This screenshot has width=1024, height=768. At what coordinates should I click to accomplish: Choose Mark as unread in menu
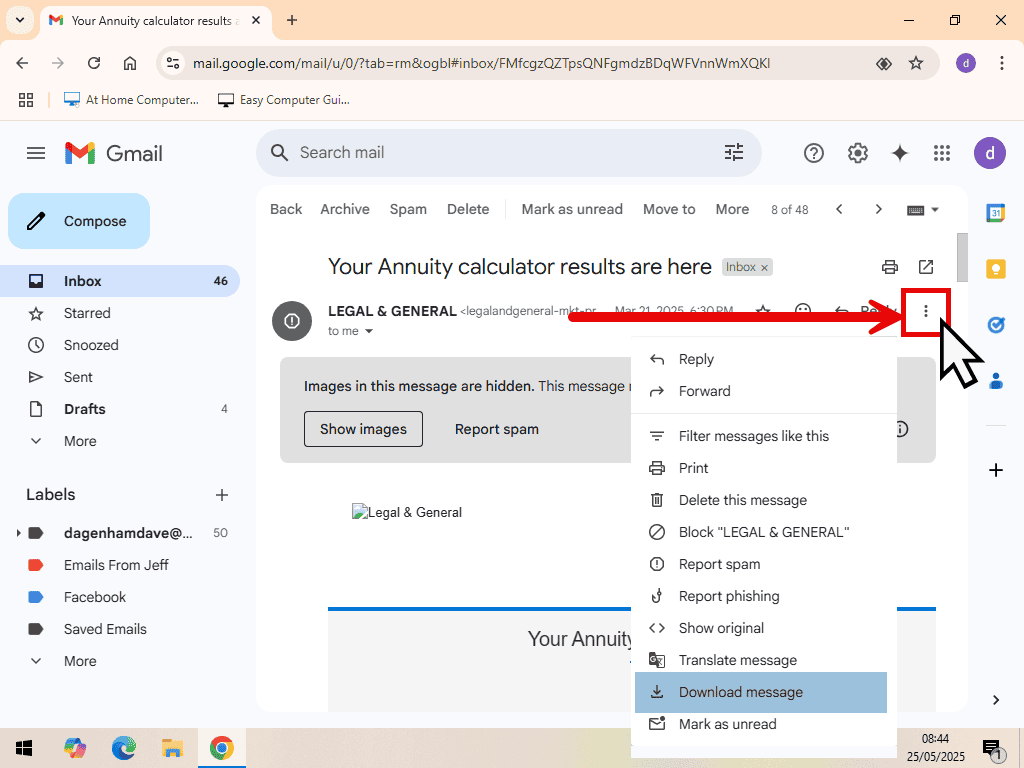tap(763, 724)
